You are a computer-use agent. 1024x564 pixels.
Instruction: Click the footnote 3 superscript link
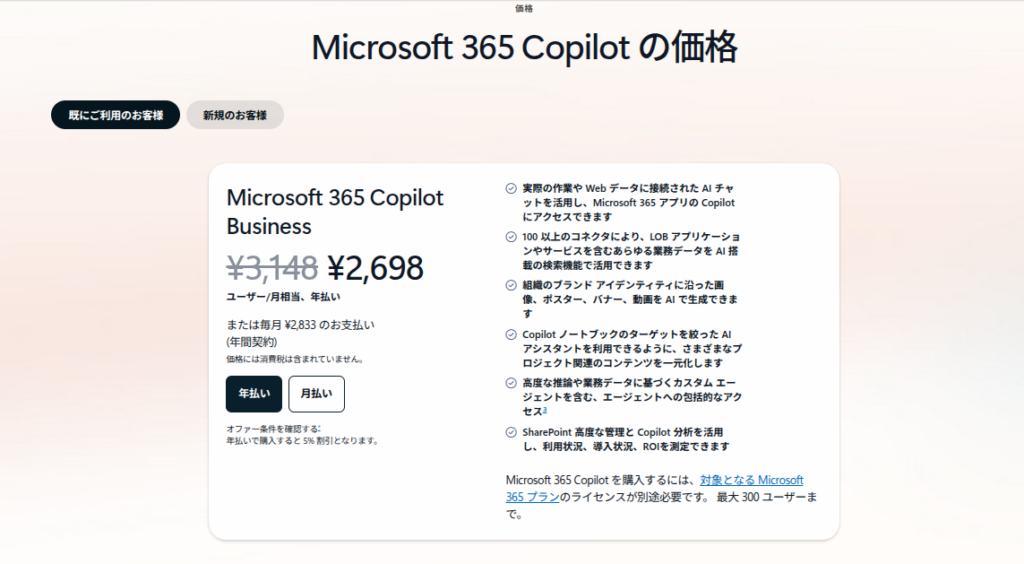544,409
